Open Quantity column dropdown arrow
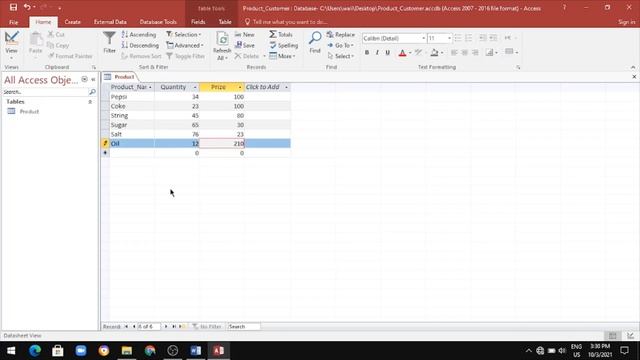The image size is (640, 360). coord(195,87)
